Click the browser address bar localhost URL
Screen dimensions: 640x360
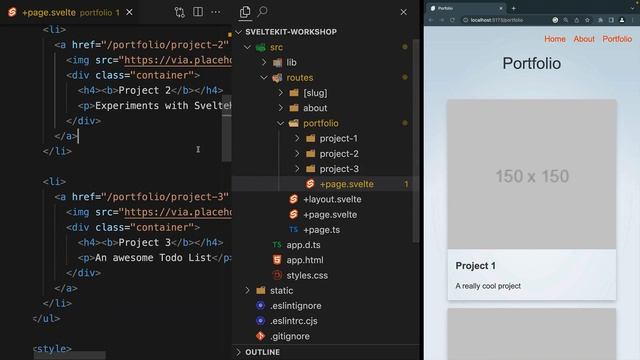(496, 20)
